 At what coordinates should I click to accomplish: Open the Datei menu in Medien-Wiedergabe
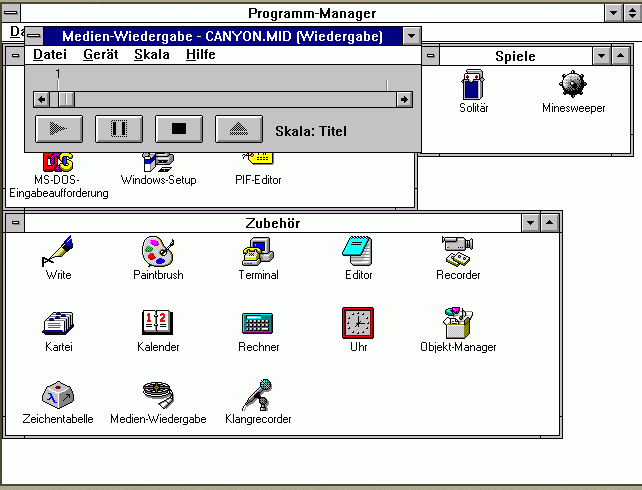tap(50, 54)
